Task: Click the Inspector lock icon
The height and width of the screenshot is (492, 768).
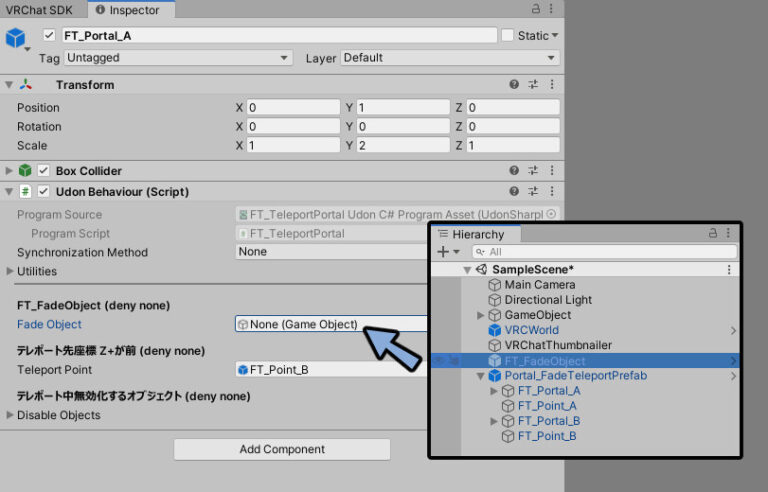Action: 536,9
